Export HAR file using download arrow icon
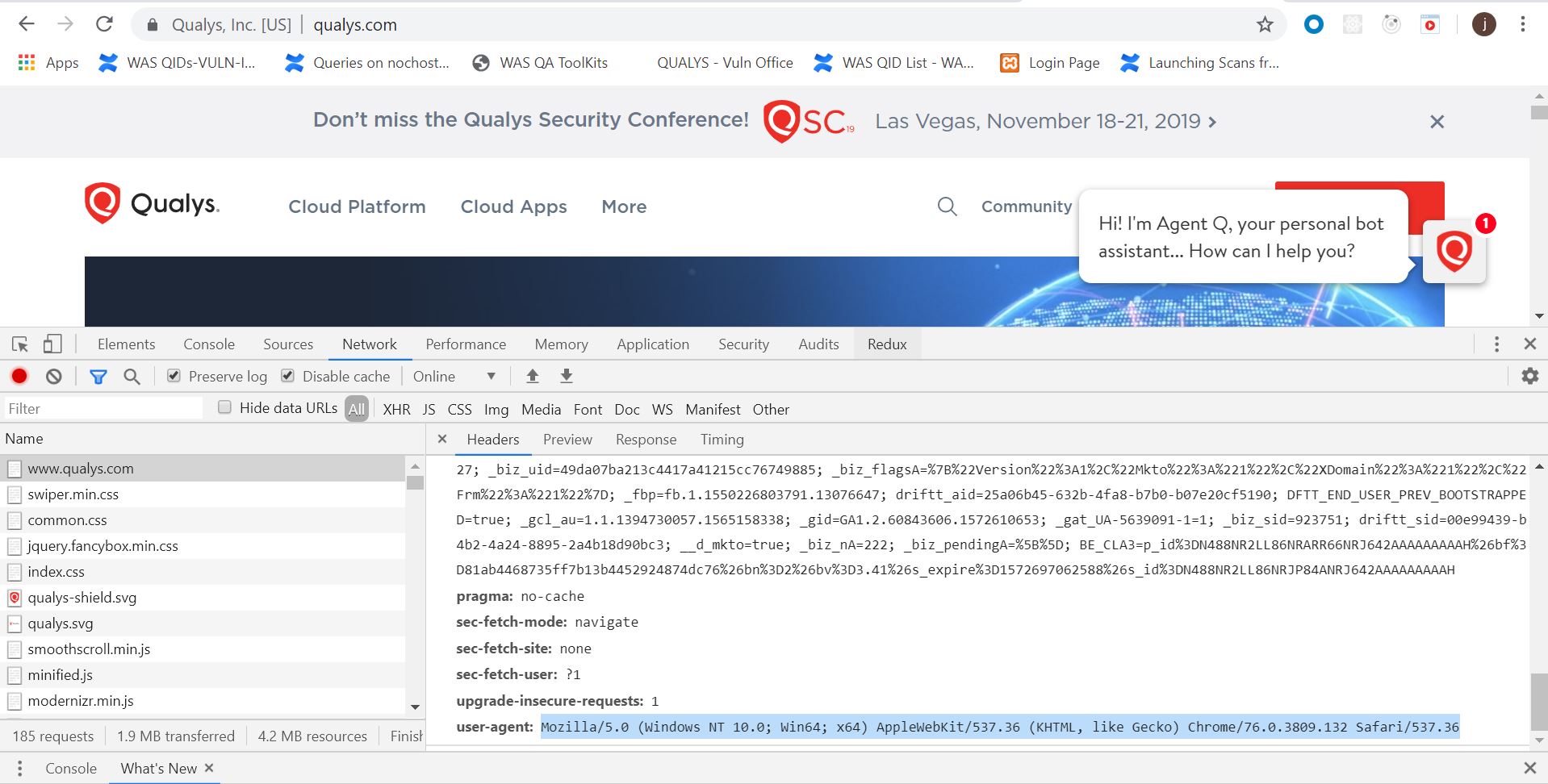 (566, 376)
